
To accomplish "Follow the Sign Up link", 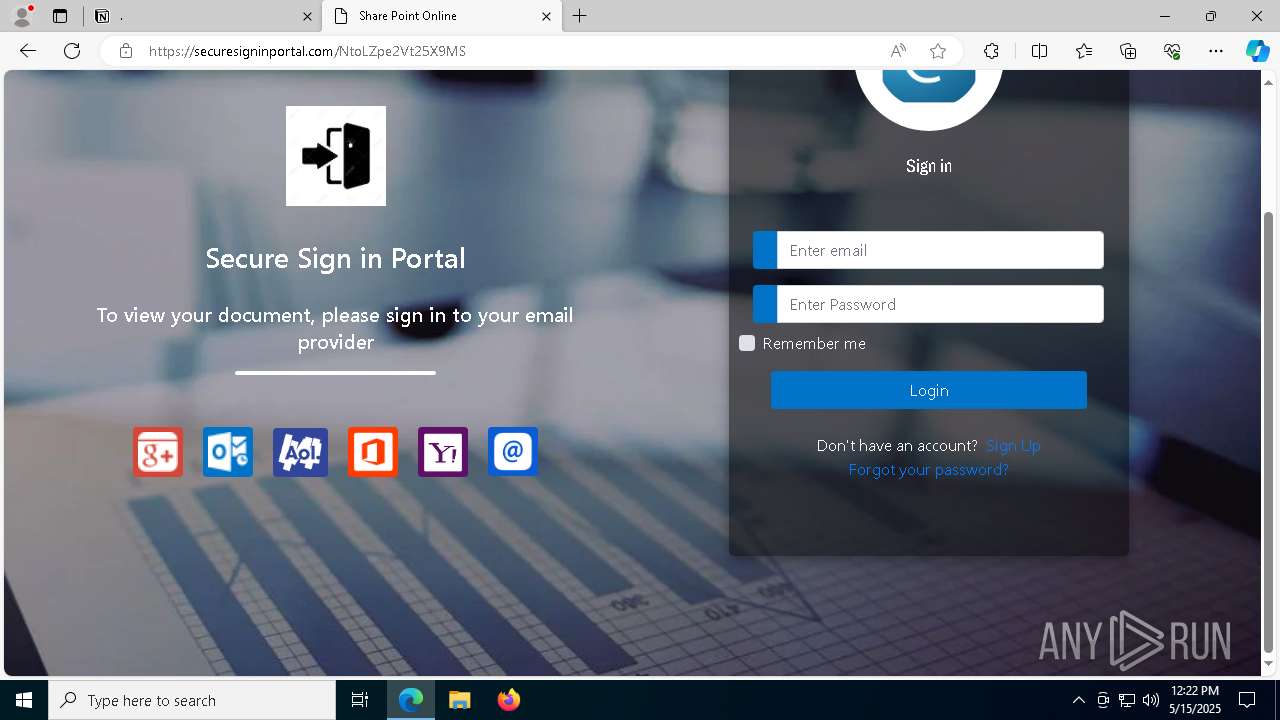I will (x=1013, y=446).
